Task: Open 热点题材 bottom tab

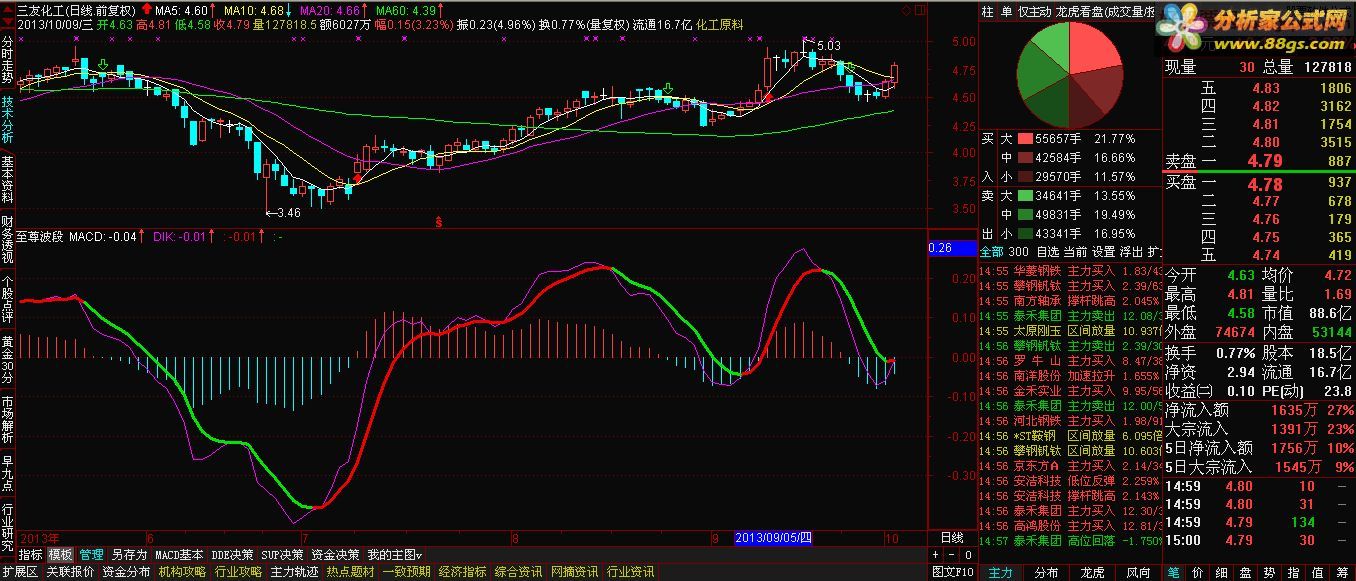Action: tap(350, 572)
